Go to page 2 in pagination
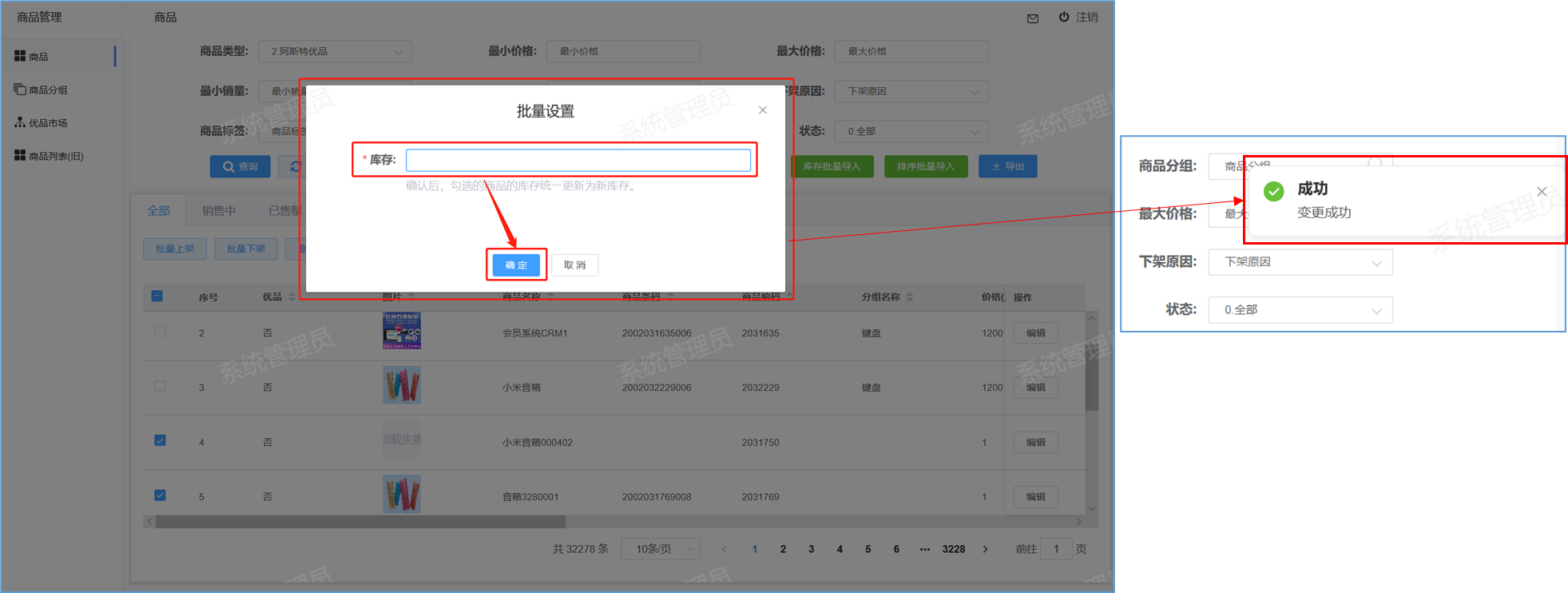Viewport: 1568px width, 593px height. click(783, 549)
